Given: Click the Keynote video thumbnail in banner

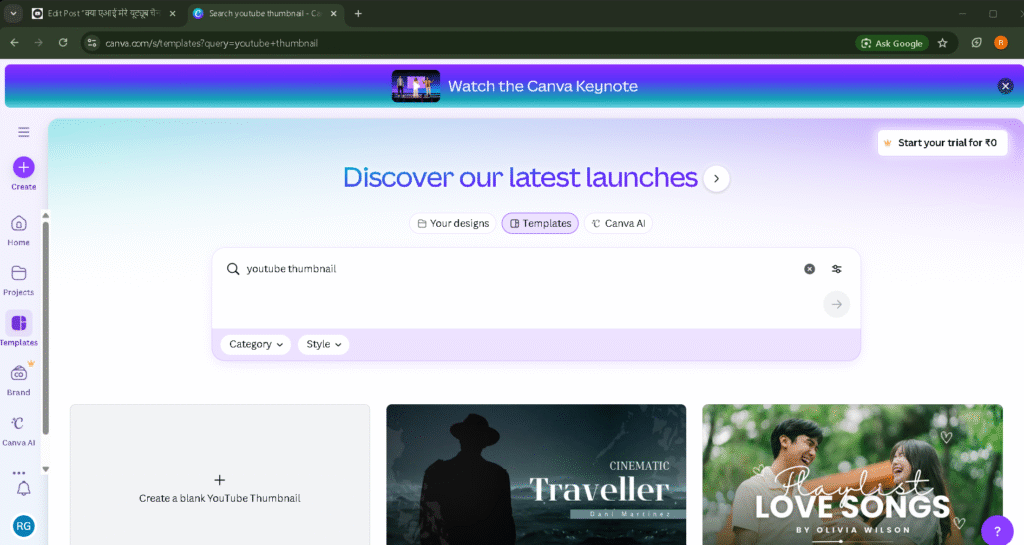Looking at the screenshot, I should tap(416, 86).
